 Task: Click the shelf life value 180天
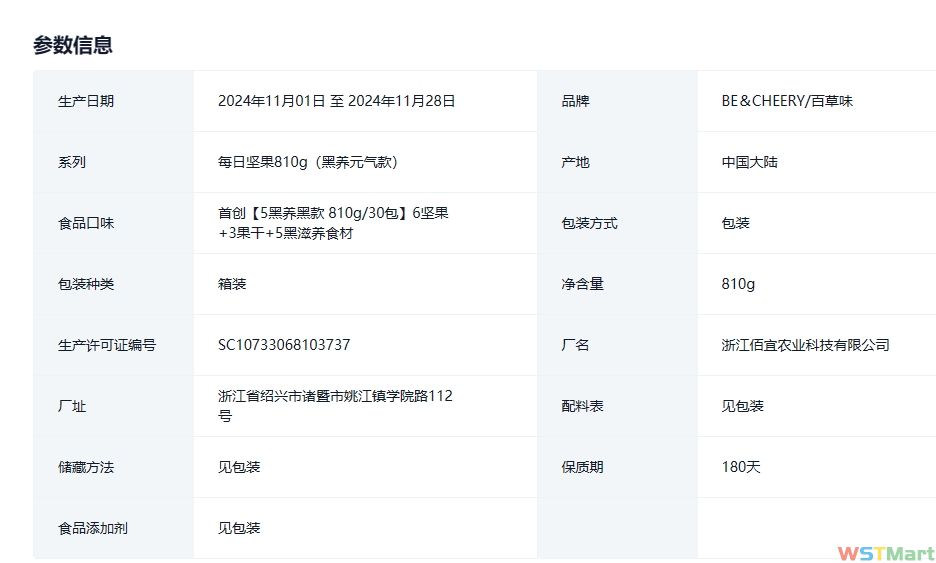pyautogui.click(x=741, y=467)
